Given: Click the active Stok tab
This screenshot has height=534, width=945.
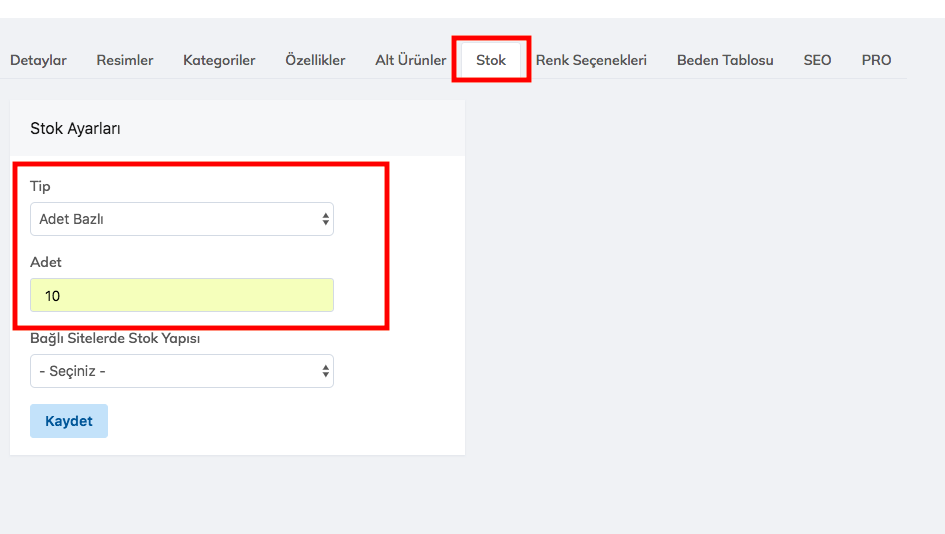Looking at the screenshot, I should click(x=491, y=60).
